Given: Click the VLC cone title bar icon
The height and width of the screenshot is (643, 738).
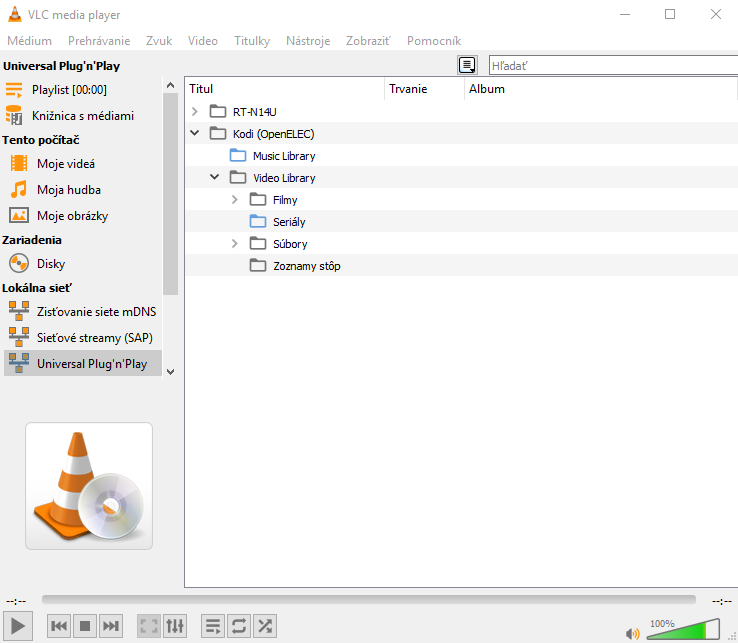Looking at the screenshot, I should point(15,14).
